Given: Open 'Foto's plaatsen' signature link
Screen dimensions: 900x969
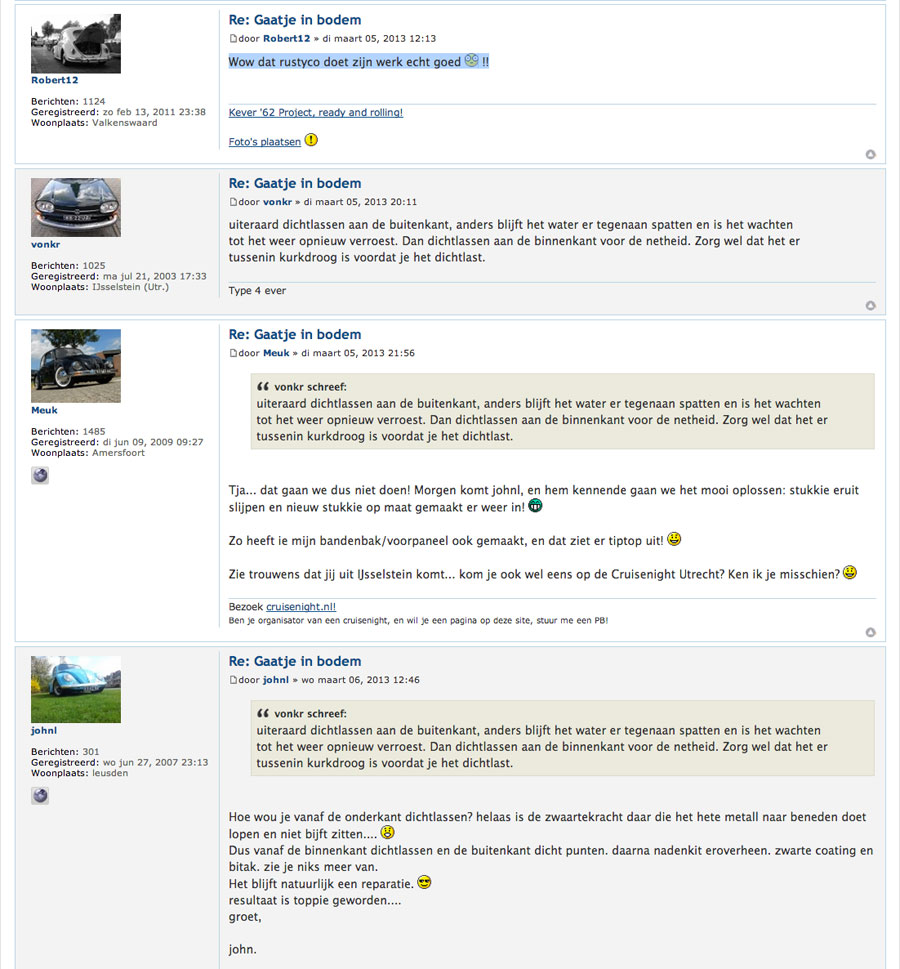Looking at the screenshot, I should click(x=265, y=142).
